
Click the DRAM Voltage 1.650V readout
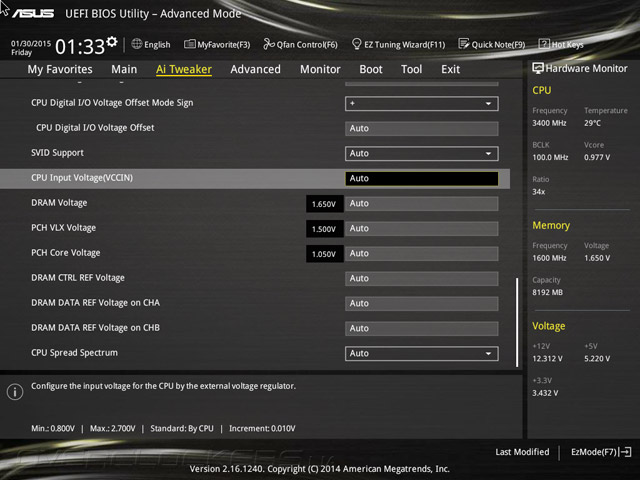point(324,204)
